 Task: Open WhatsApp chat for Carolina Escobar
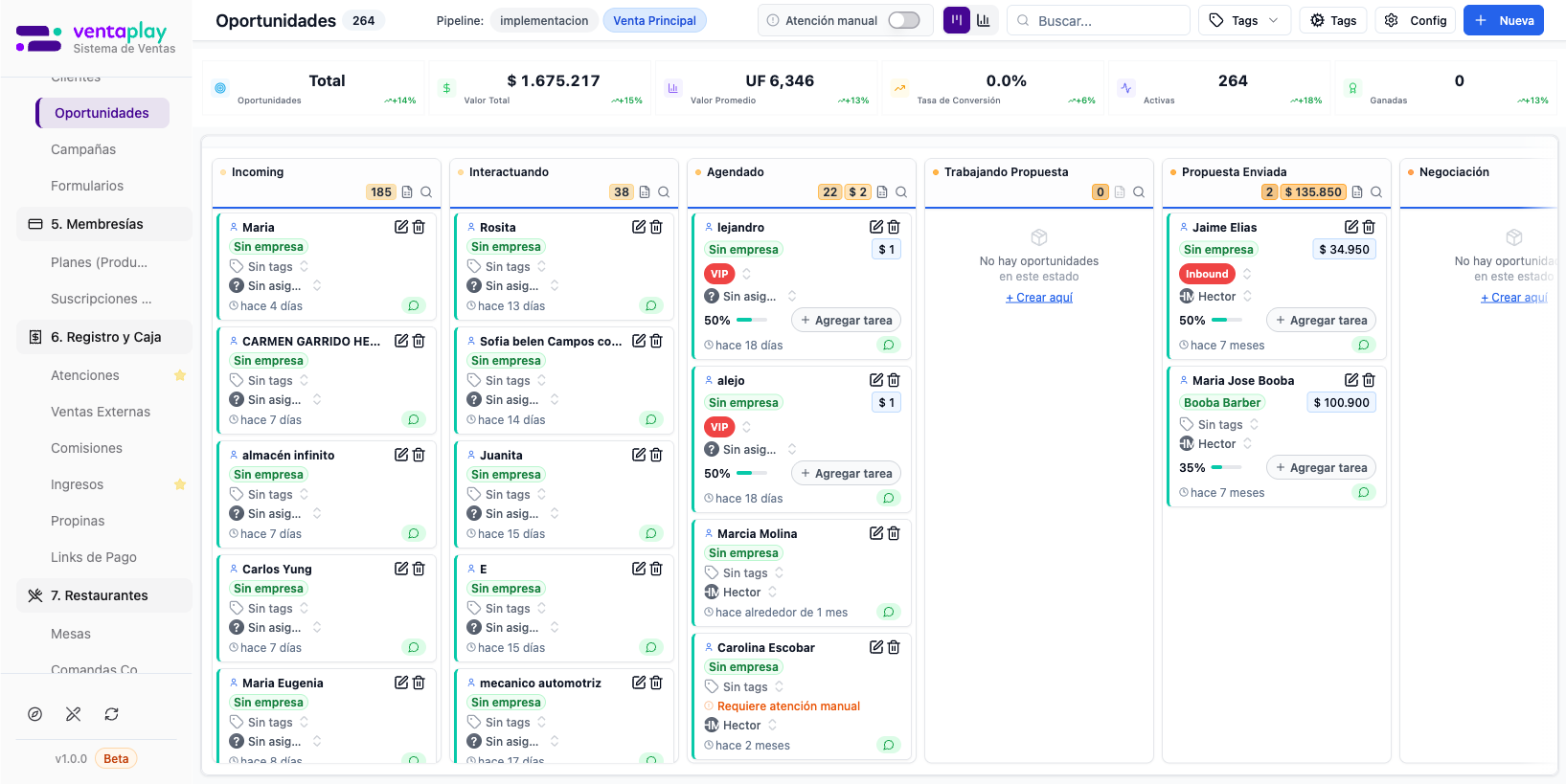click(x=889, y=745)
